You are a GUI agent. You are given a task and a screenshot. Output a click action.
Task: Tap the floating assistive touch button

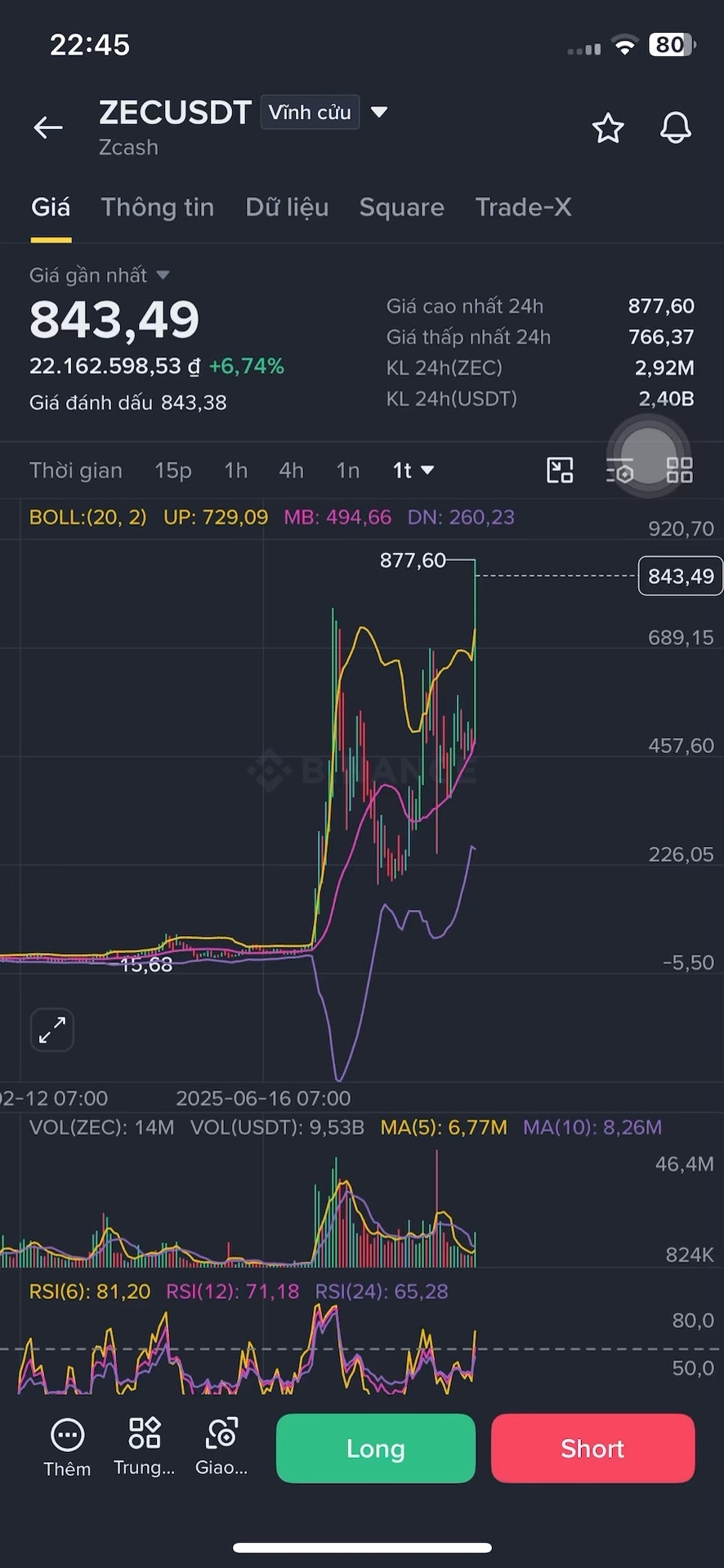point(649,456)
